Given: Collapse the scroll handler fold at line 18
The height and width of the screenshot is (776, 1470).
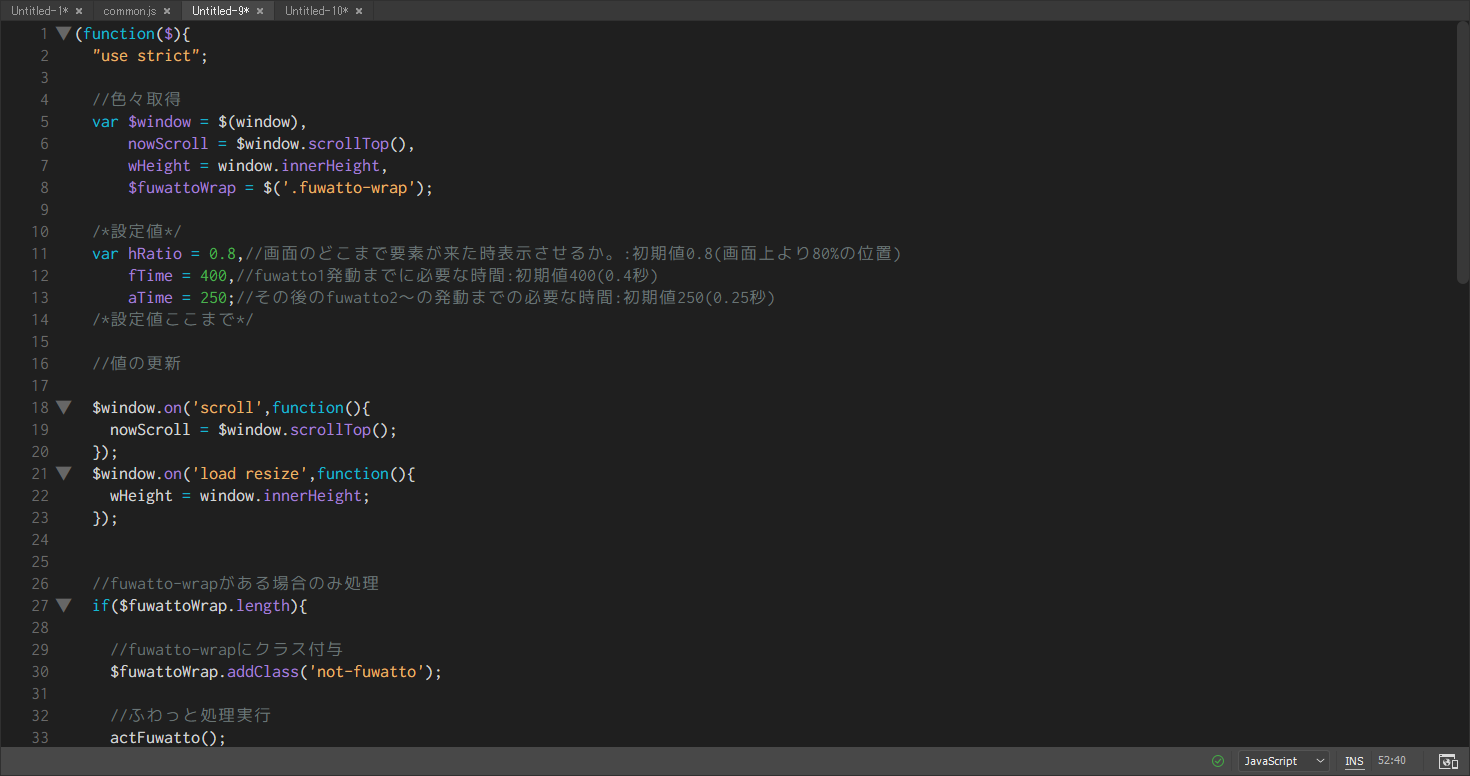Looking at the screenshot, I should tap(63, 407).
